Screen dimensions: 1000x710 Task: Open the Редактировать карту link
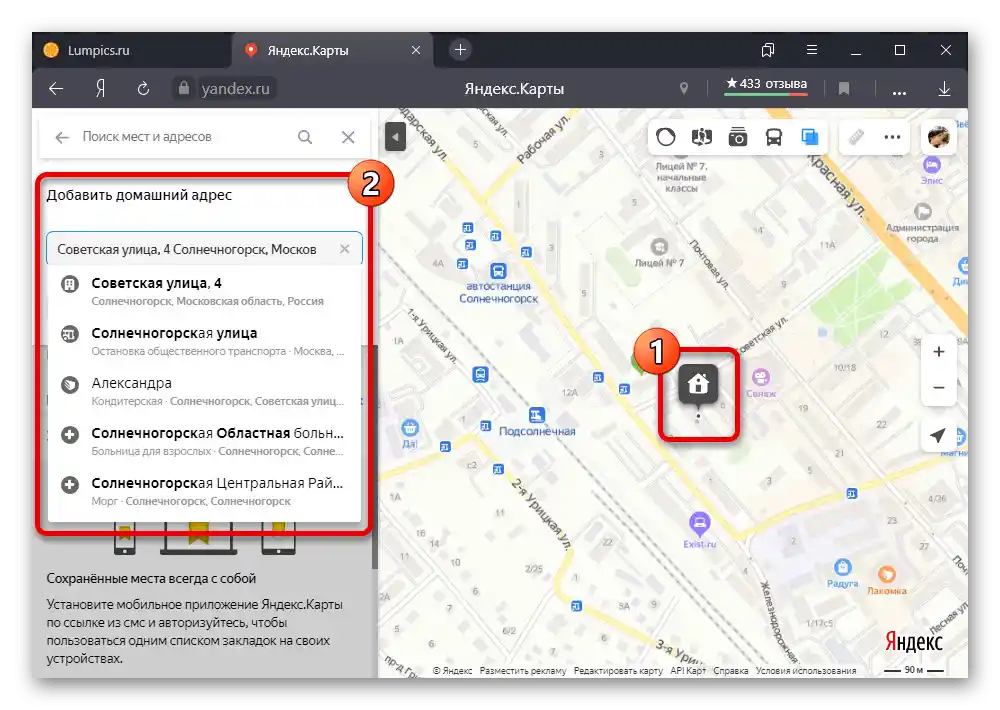coord(618,670)
